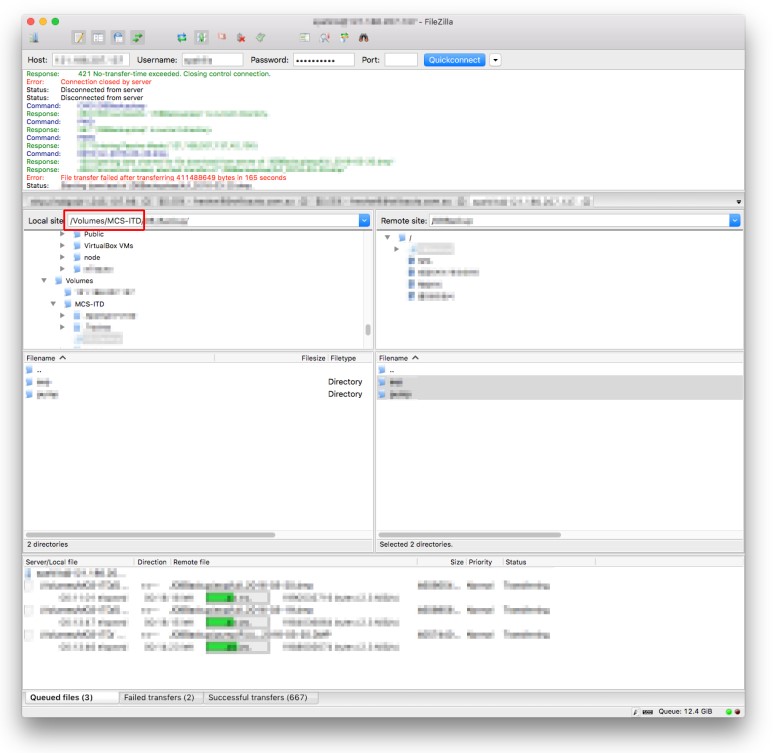The image size is (773, 753).
Task: Toggle the transfer queue display icon
Action: pyautogui.click(x=138, y=37)
